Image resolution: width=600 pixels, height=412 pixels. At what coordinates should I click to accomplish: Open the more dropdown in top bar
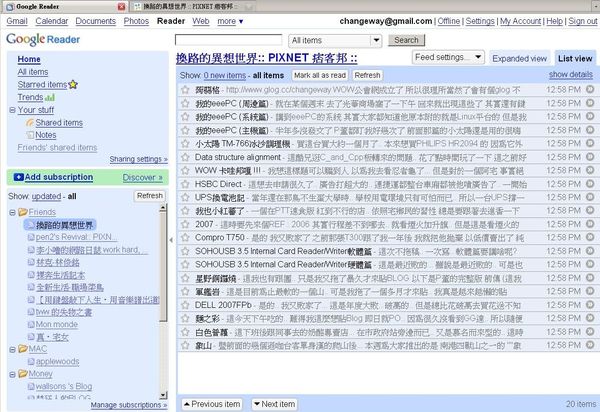[230, 21]
